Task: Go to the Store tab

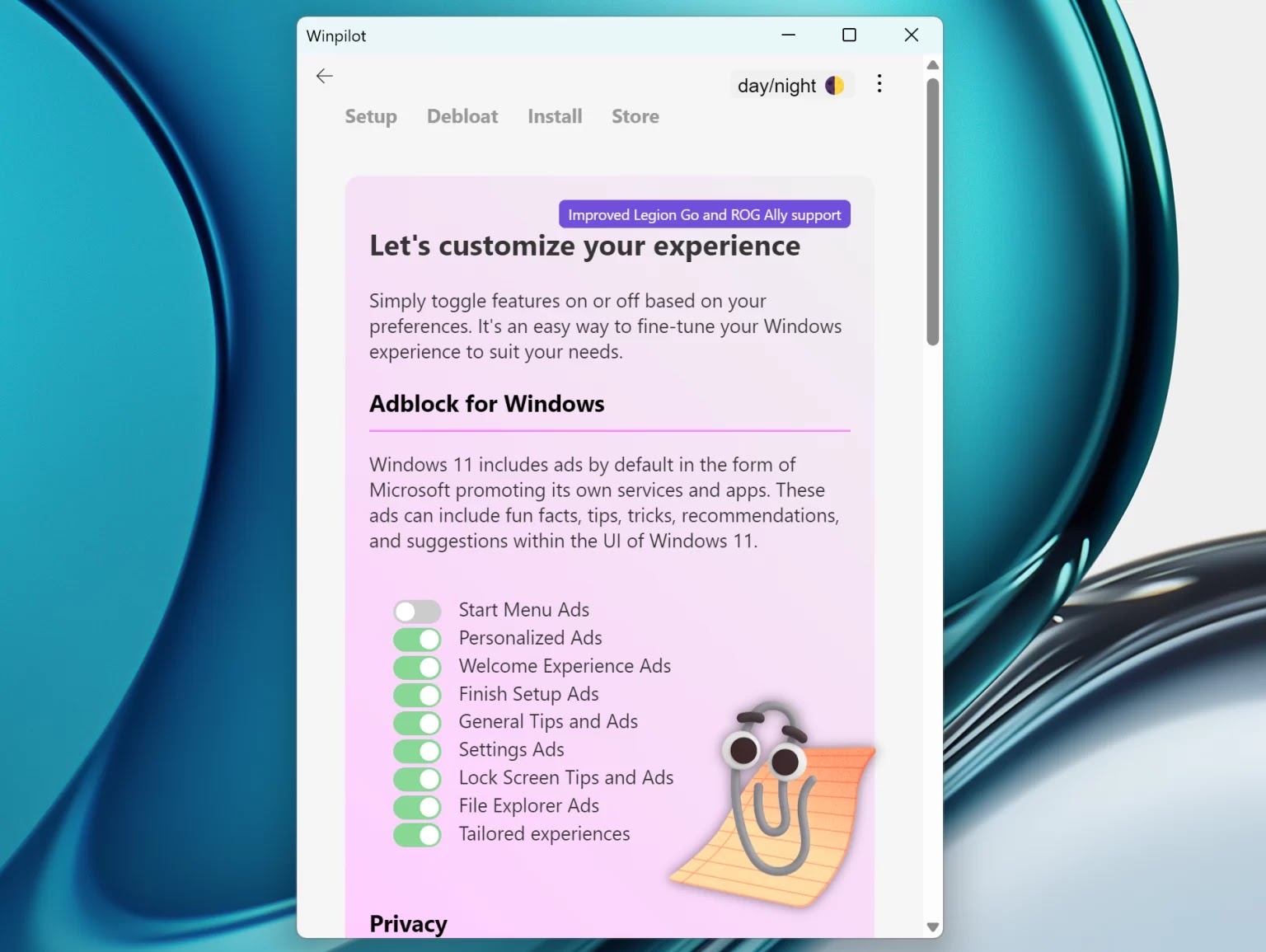Action: point(635,116)
